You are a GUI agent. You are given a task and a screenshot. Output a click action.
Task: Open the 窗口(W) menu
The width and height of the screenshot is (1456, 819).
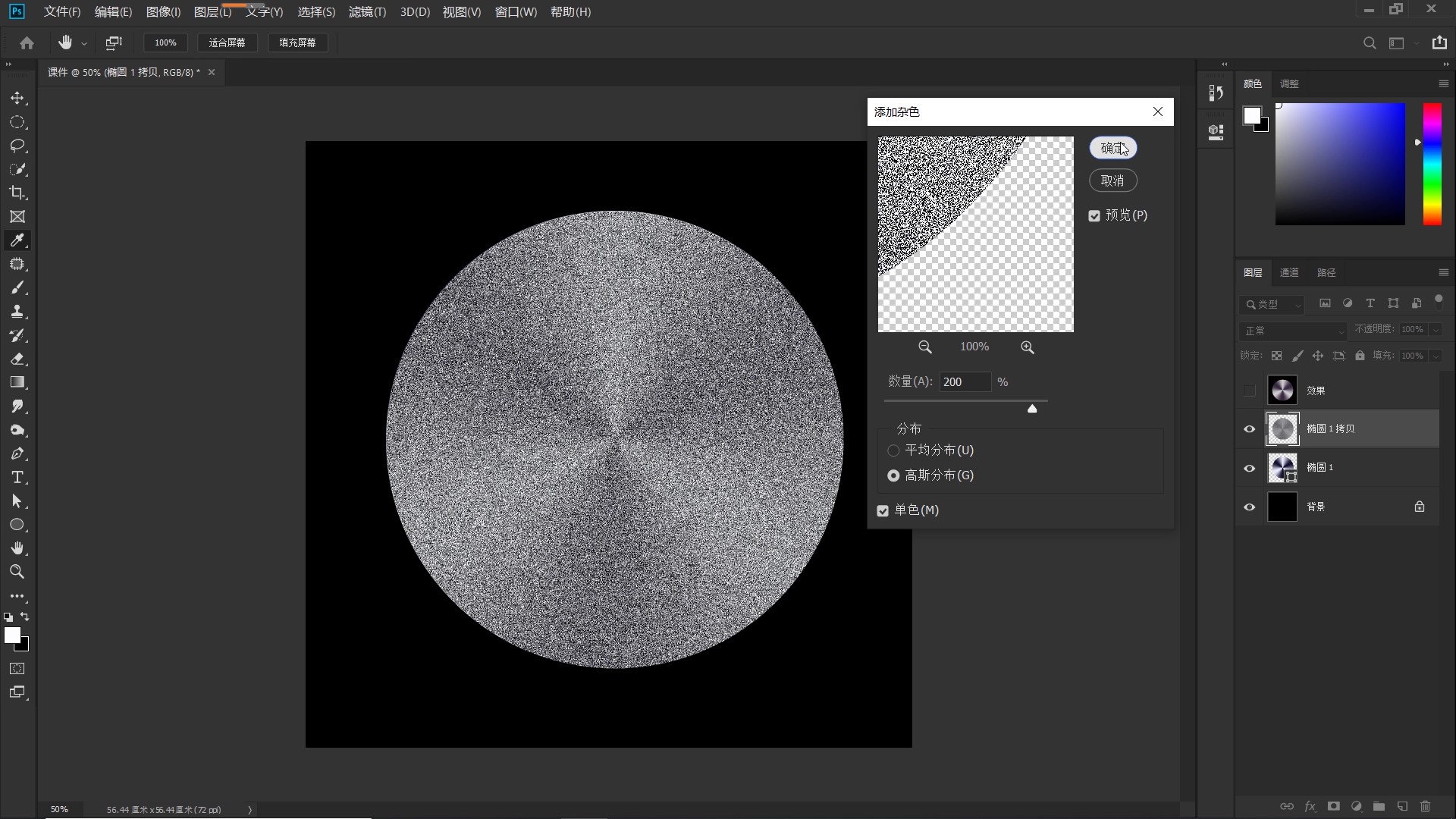[x=516, y=12]
